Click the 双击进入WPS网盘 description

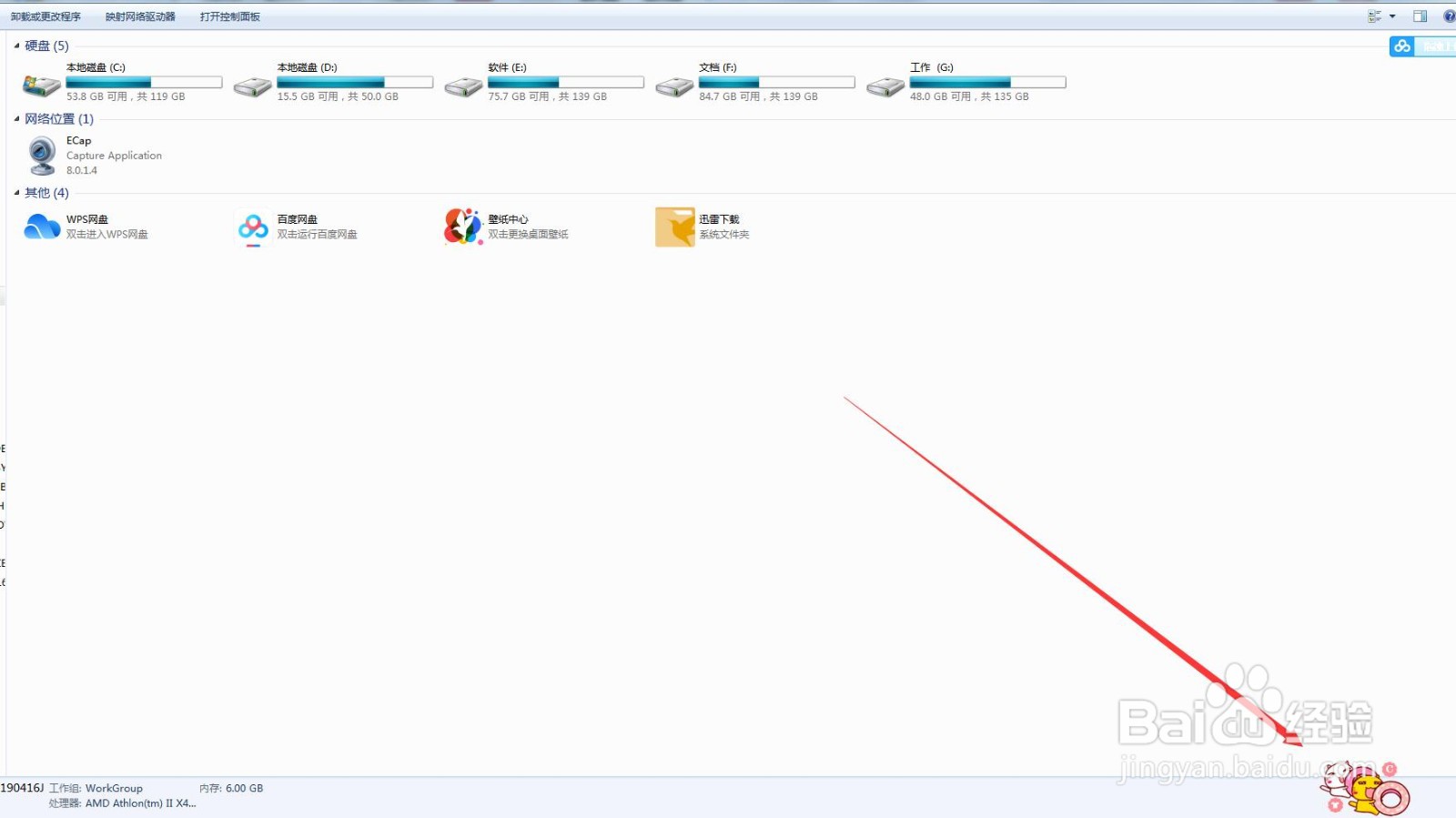(106, 234)
